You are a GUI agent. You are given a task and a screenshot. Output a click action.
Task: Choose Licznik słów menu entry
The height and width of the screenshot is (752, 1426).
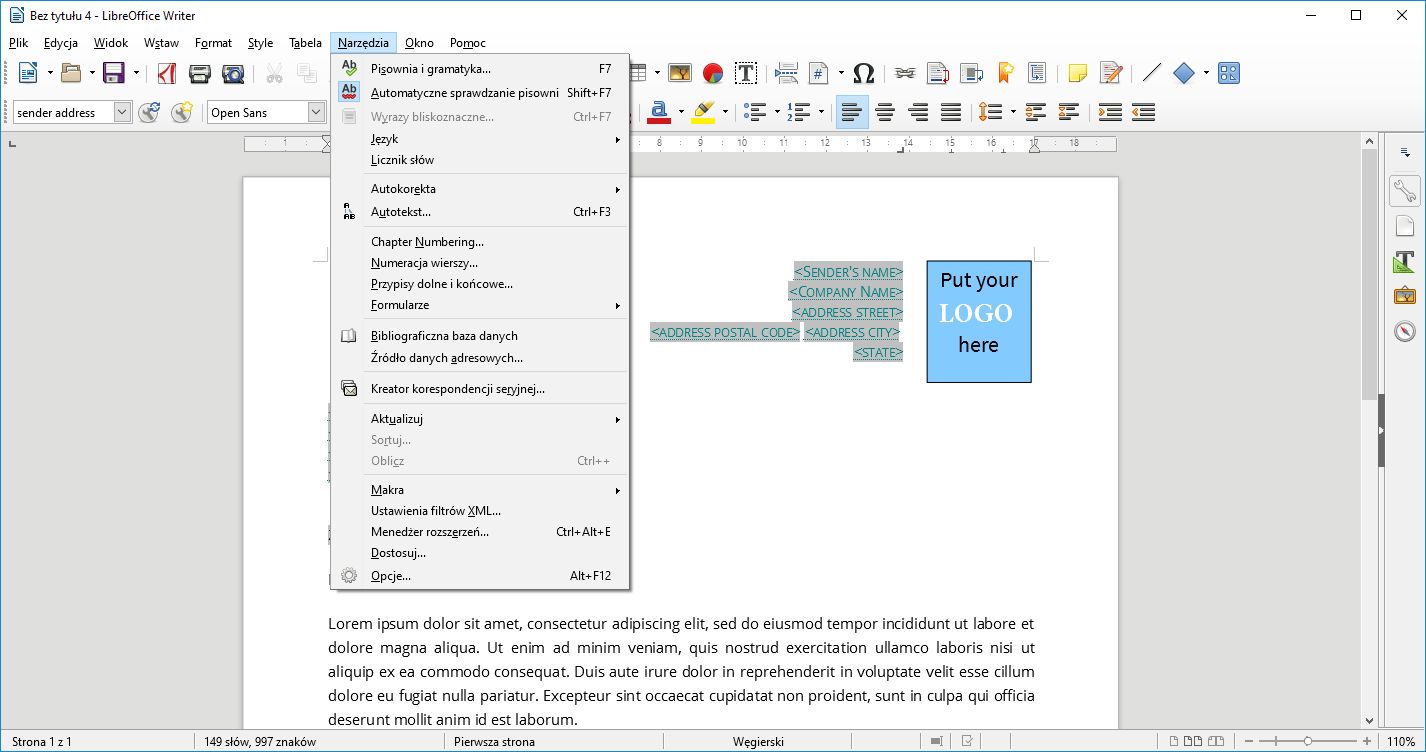480,160
